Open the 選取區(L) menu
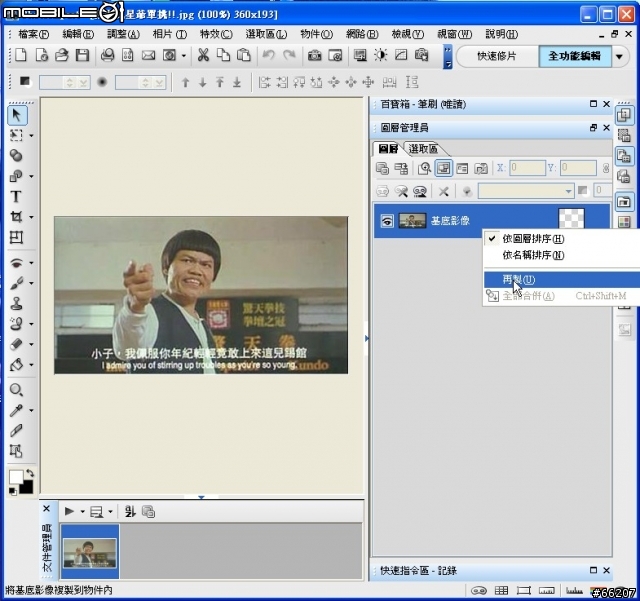This screenshot has height=601, width=640. point(266,34)
